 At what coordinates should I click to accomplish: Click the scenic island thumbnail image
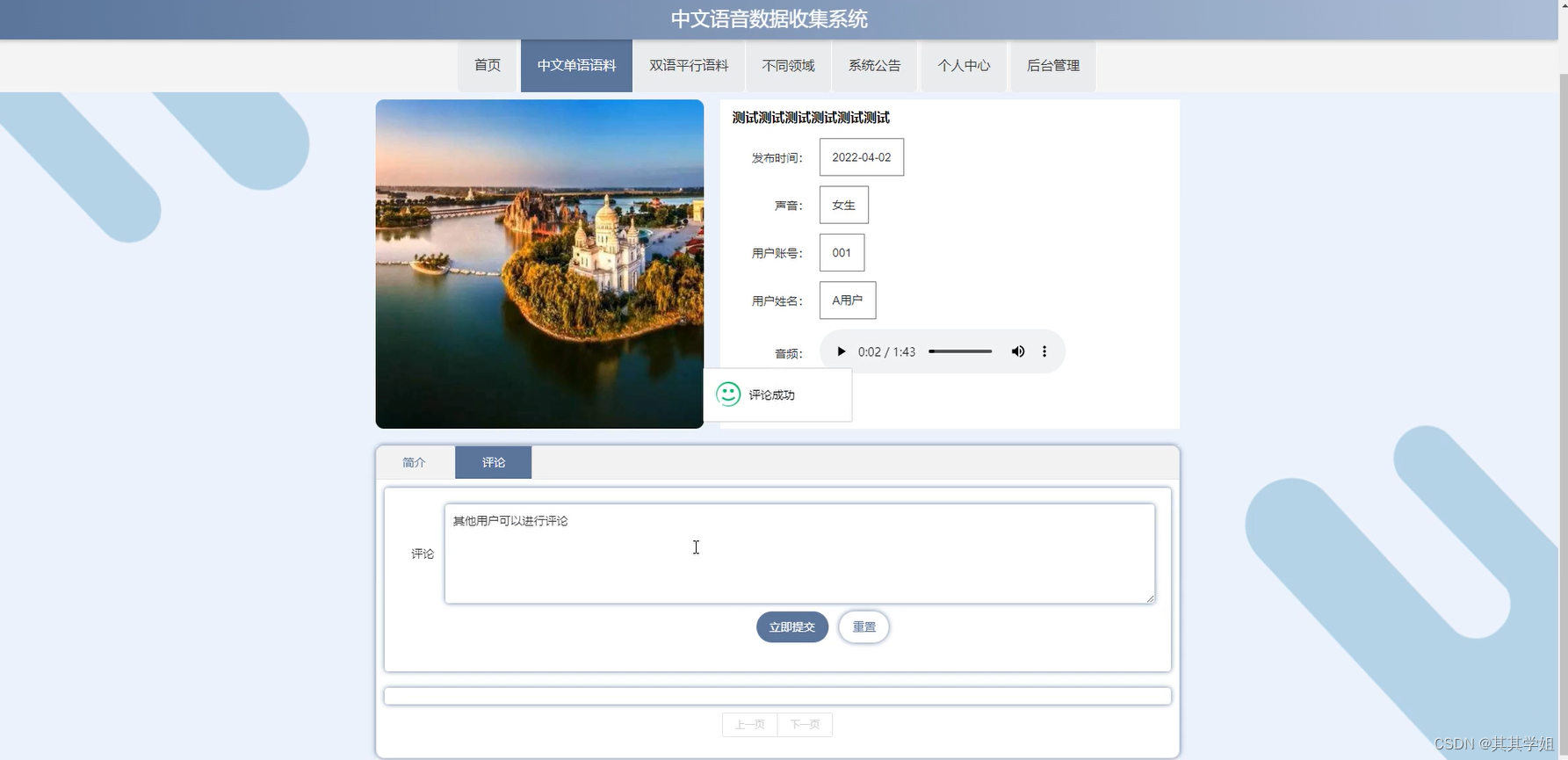pos(539,264)
